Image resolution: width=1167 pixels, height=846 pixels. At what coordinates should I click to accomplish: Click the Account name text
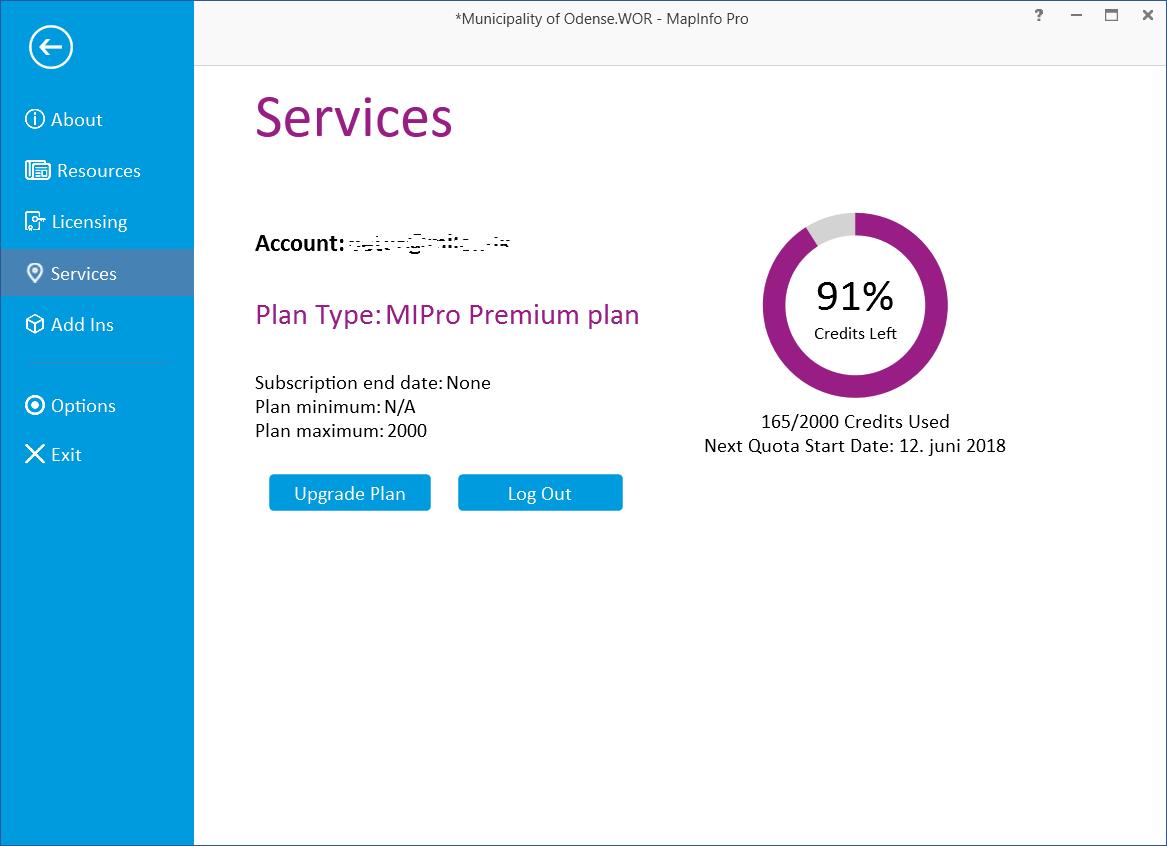click(429, 243)
